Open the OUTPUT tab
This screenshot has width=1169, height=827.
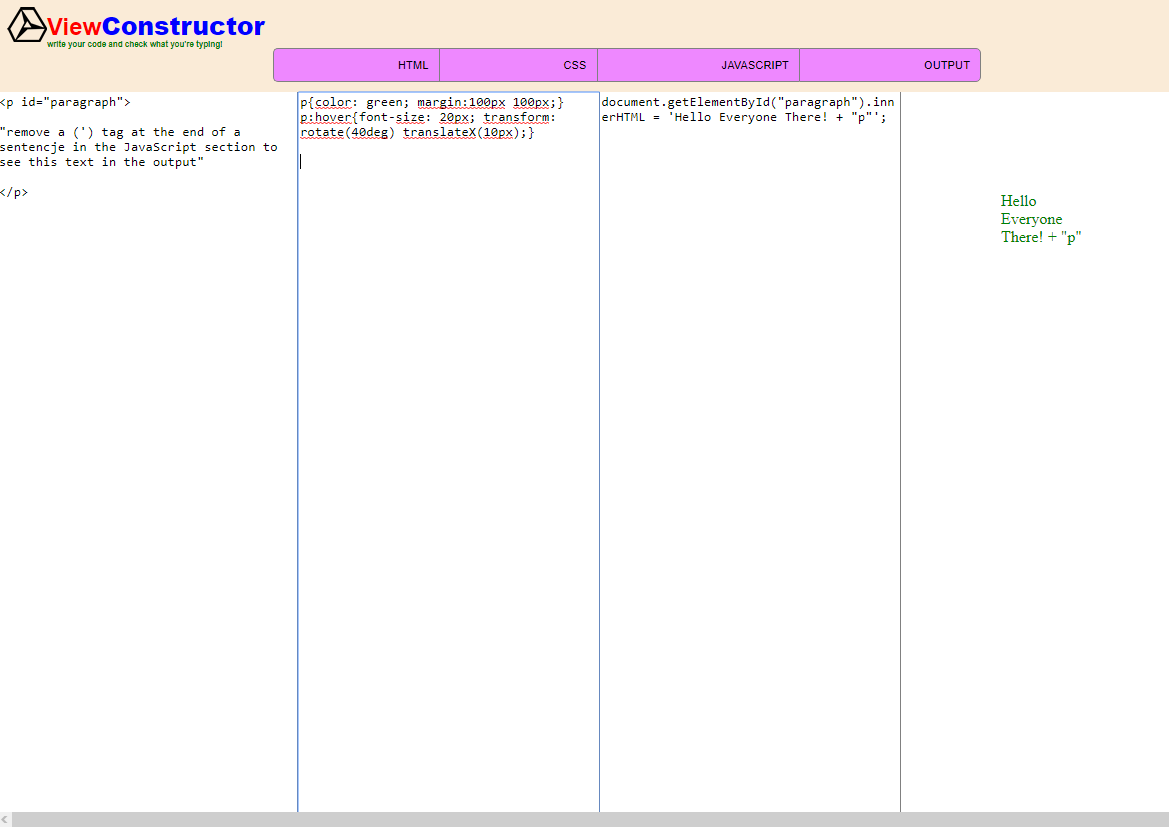(890, 65)
